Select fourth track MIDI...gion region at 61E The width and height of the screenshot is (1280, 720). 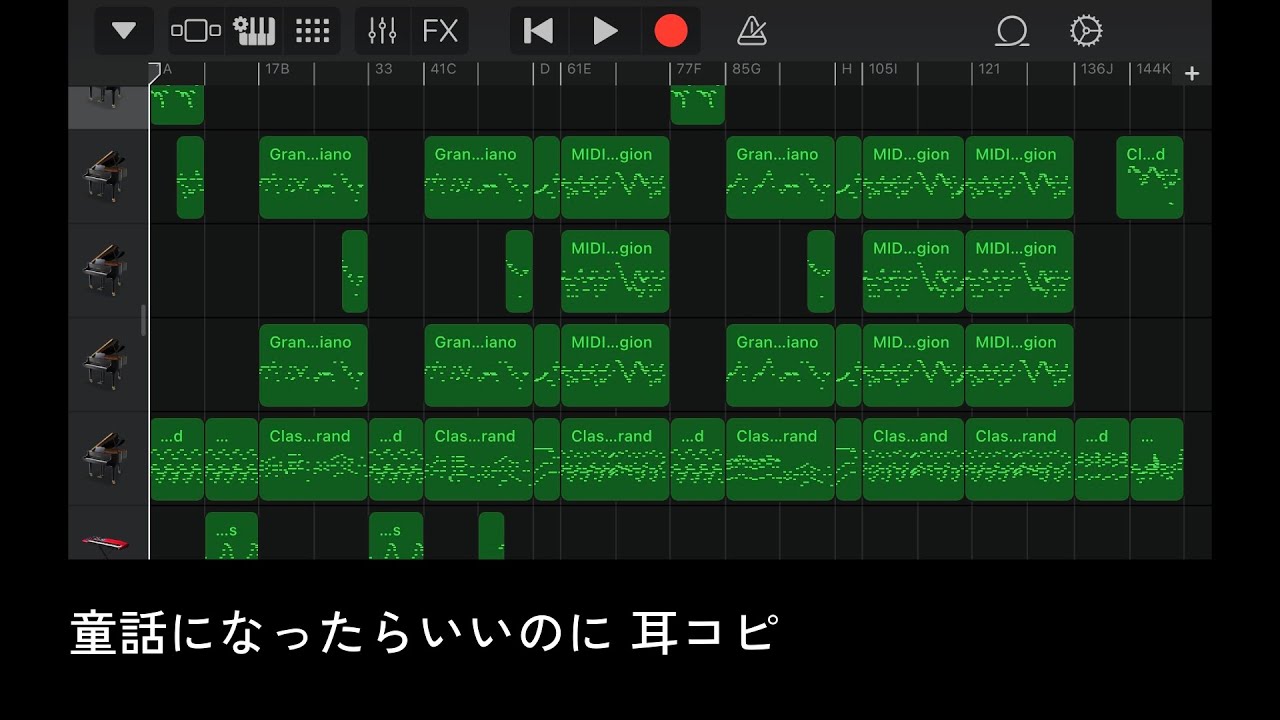615,365
